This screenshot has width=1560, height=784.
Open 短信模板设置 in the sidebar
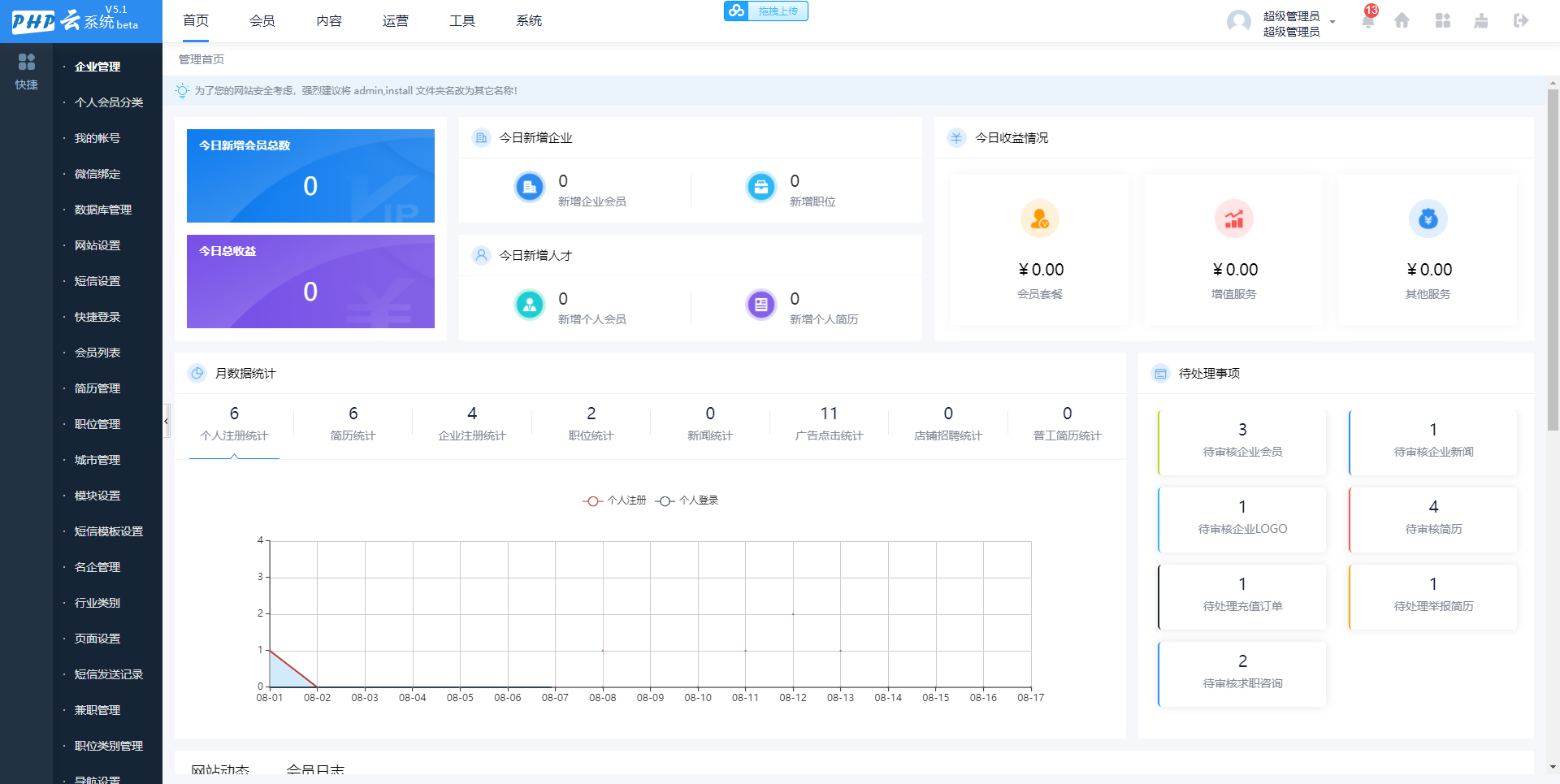point(109,531)
